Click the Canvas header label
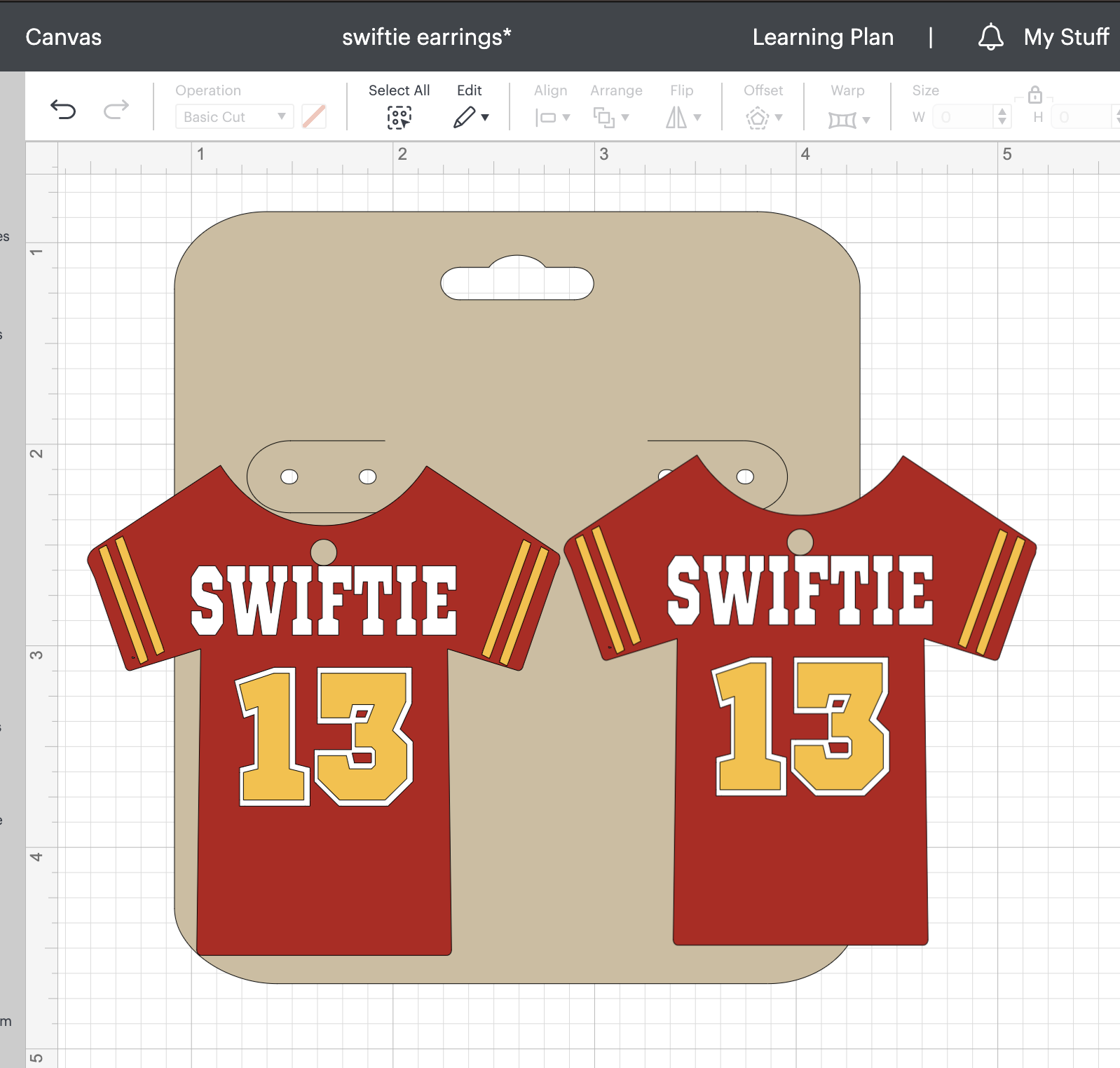 (x=64, y=37)
